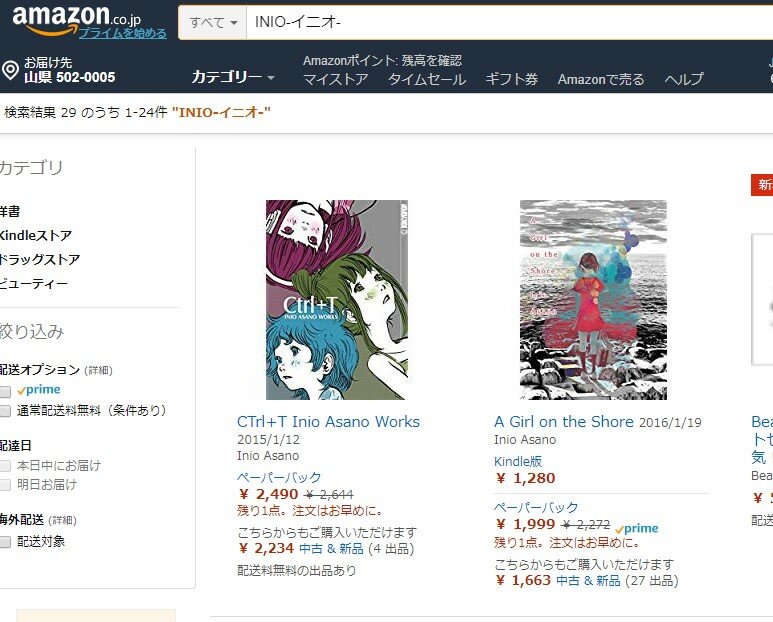Open タイムセール in the nav bar
773x622 pixels.
coord(426,79)
